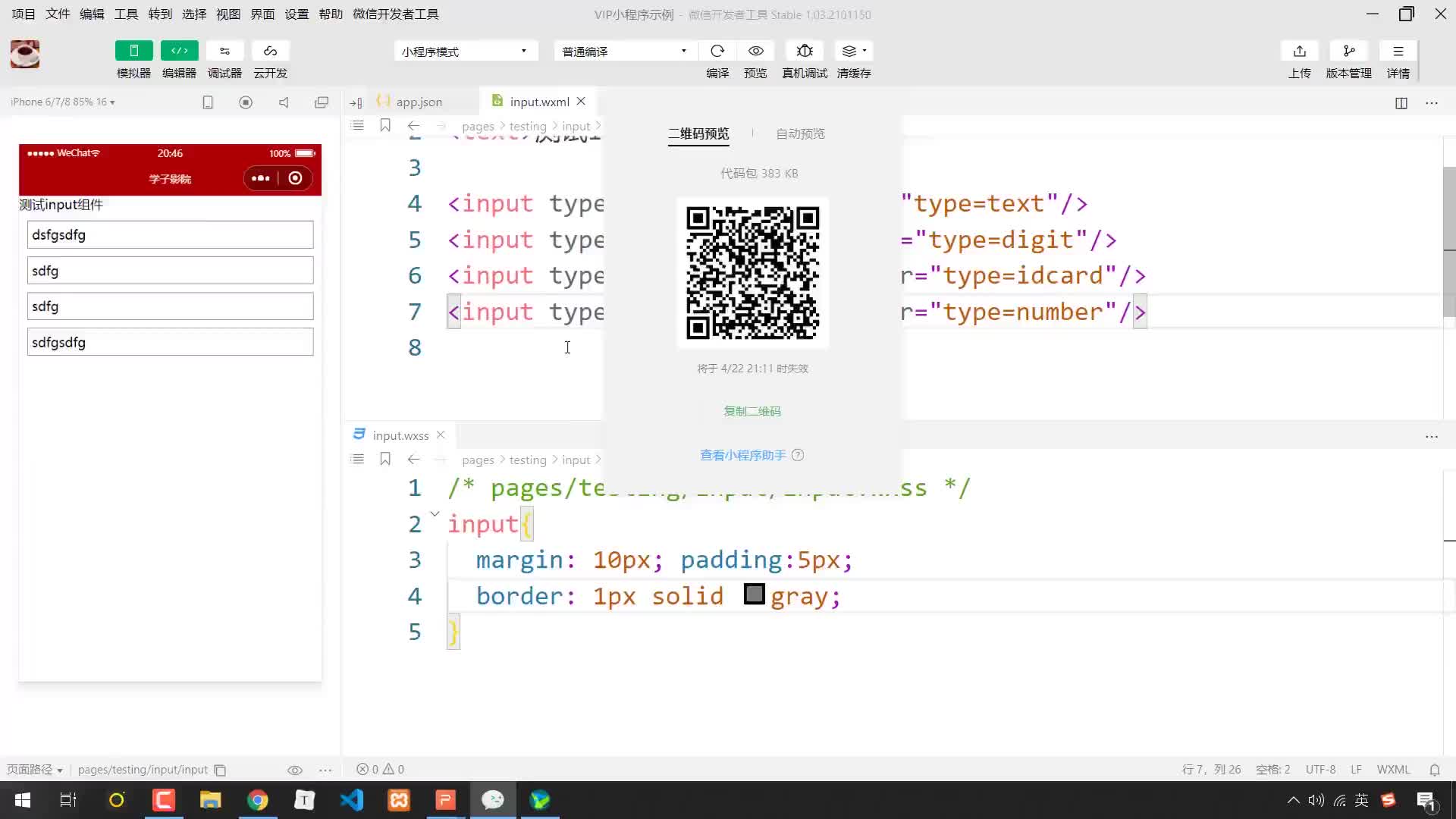Open 页面路径 dropdown in status bar
1456x819 pixels.
[x=35, y=770]
